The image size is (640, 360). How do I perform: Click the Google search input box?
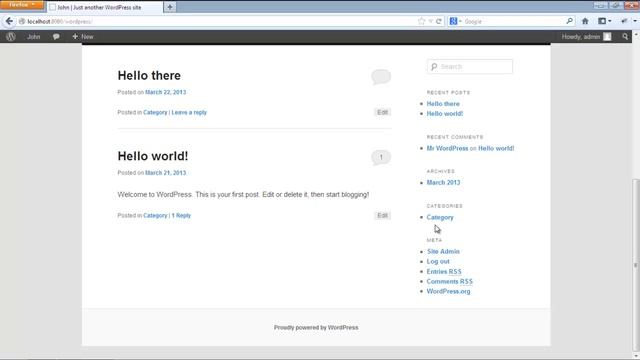pos(513,21)
